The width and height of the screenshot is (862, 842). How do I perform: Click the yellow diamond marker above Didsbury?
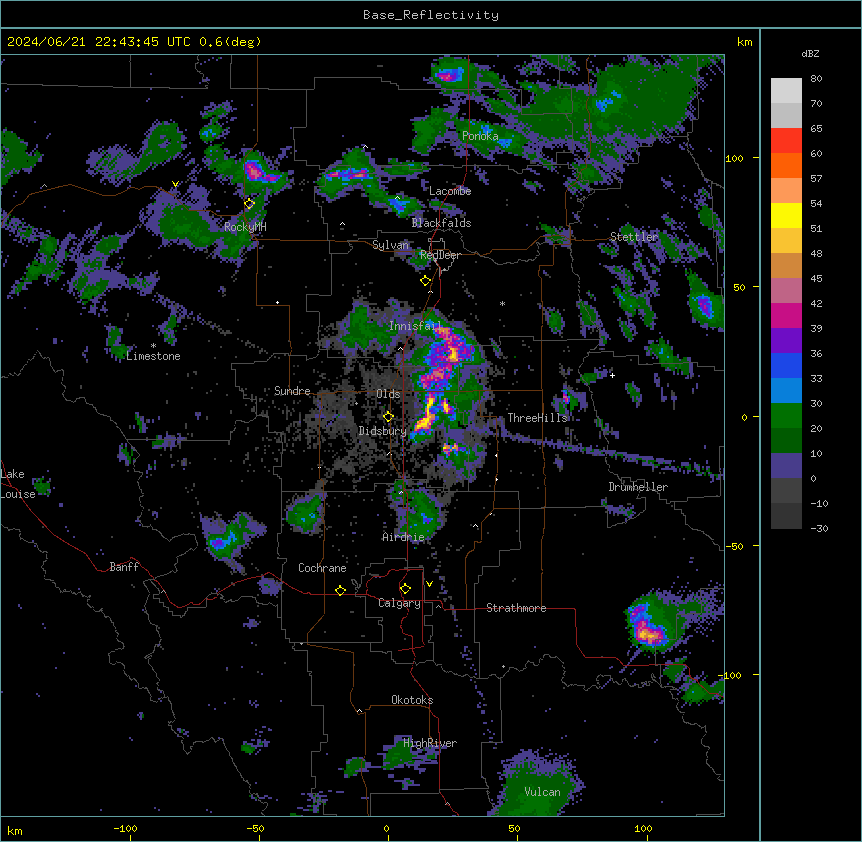tap(389, 416)
